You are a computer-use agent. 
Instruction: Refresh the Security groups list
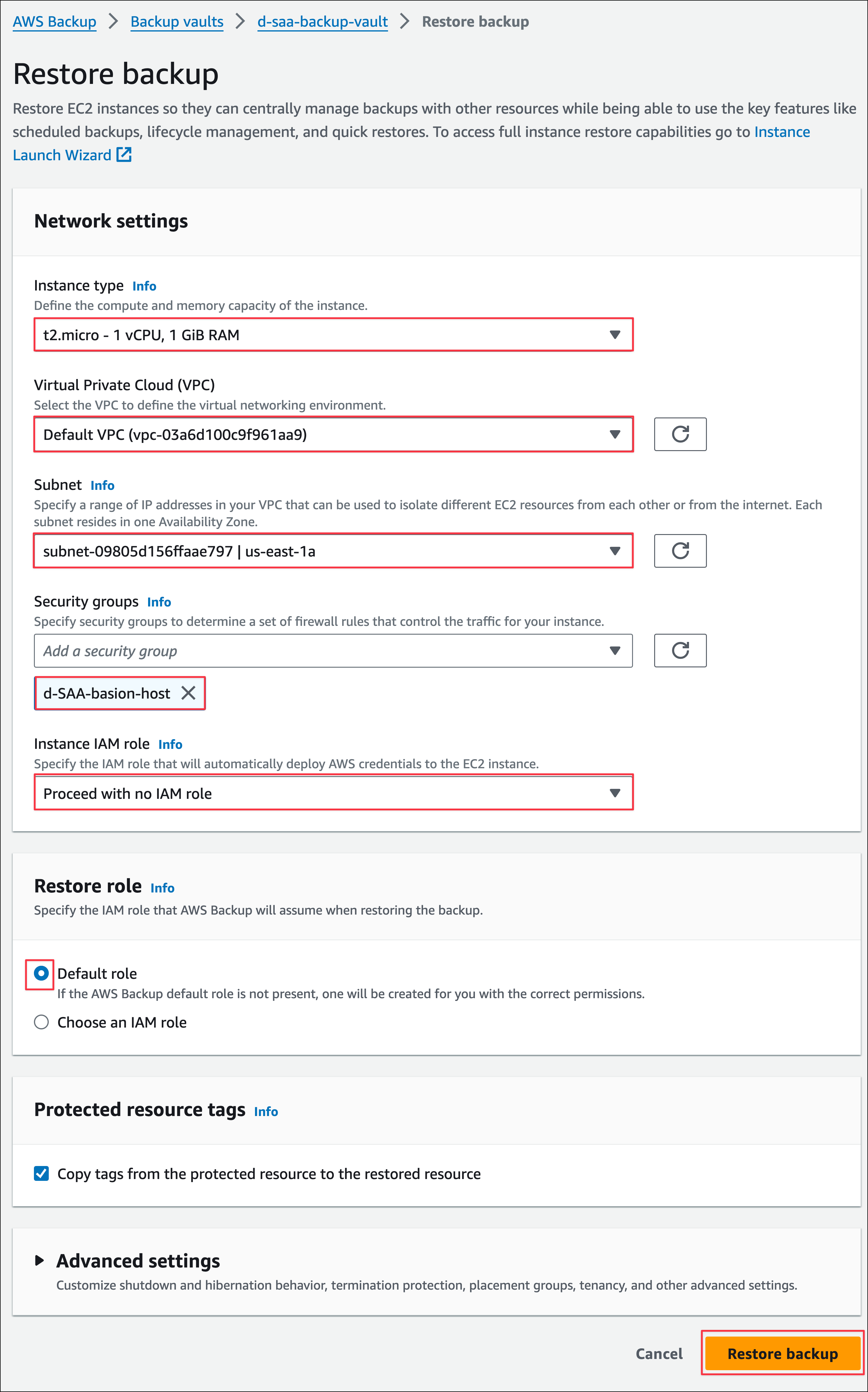[x=680, y=651]
